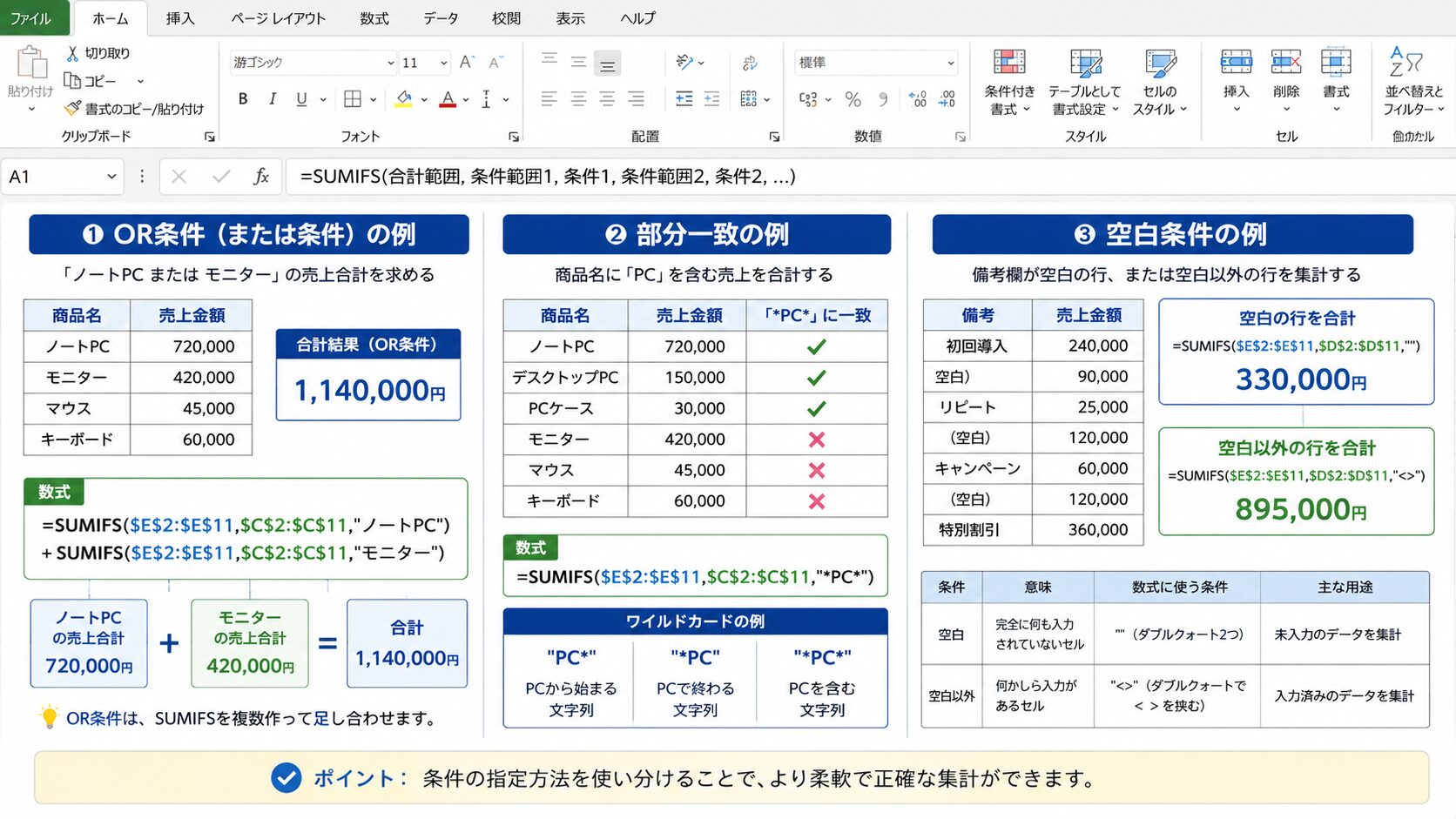Image resolution: width=1456 pixels, height=819 pixels.
Task: Open Conditional Formatting (条件付き書式)
Action: pyautogui.click(x=1009, y=82)
